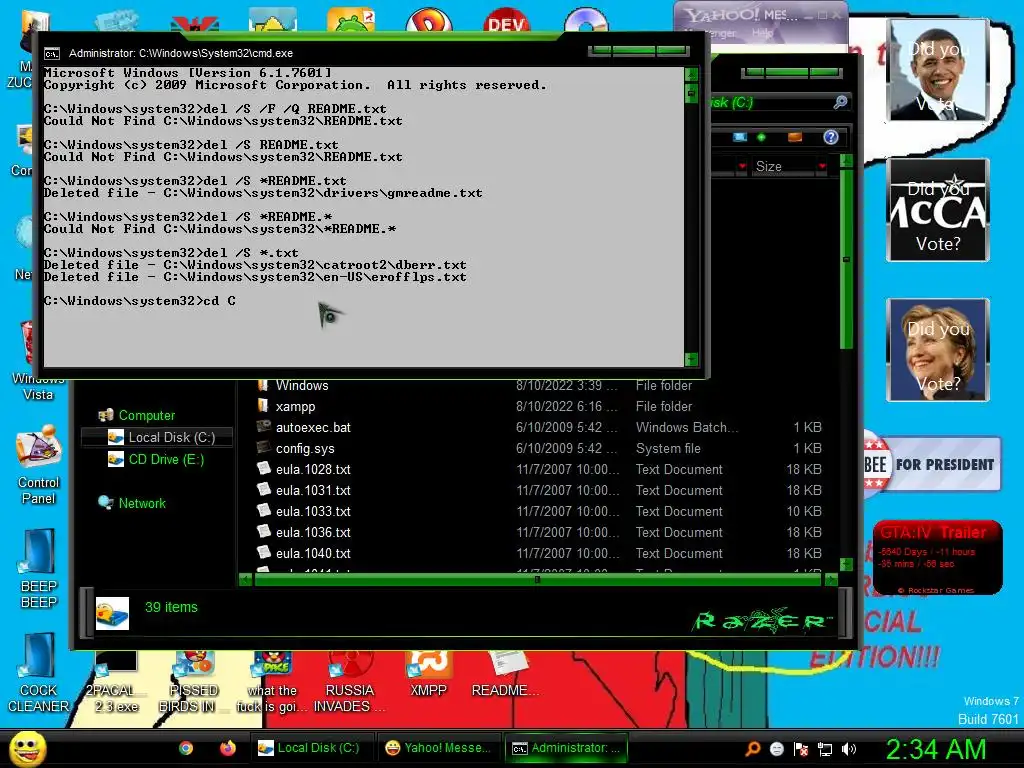Click the volume speaker icon in tray
The image size is (1024, 768).
coord(849,749)
